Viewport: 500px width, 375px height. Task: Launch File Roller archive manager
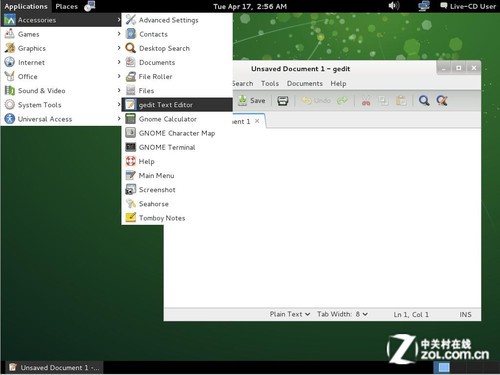point(177,76)
